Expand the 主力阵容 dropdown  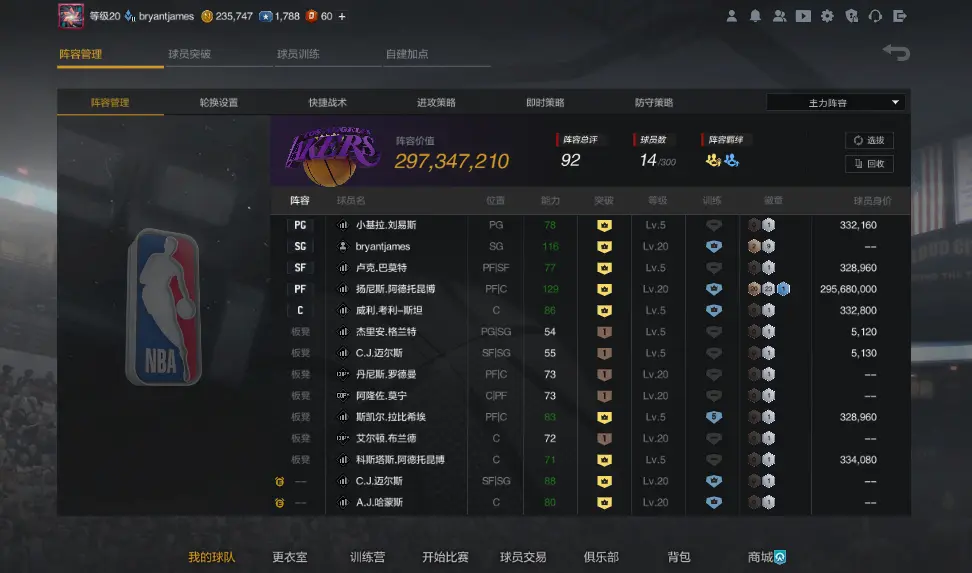point(836,102)
